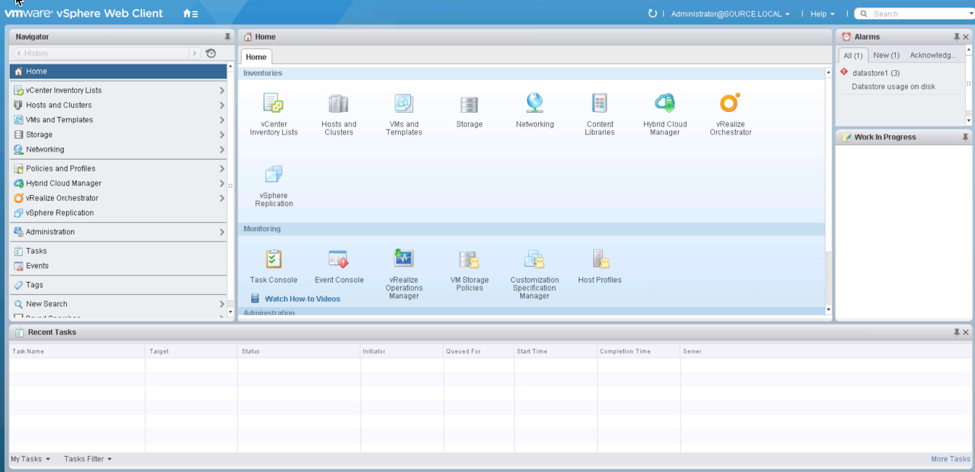Open the Task Console icon
The height and width of the screenshot is (472, 975).
[274, 259]
